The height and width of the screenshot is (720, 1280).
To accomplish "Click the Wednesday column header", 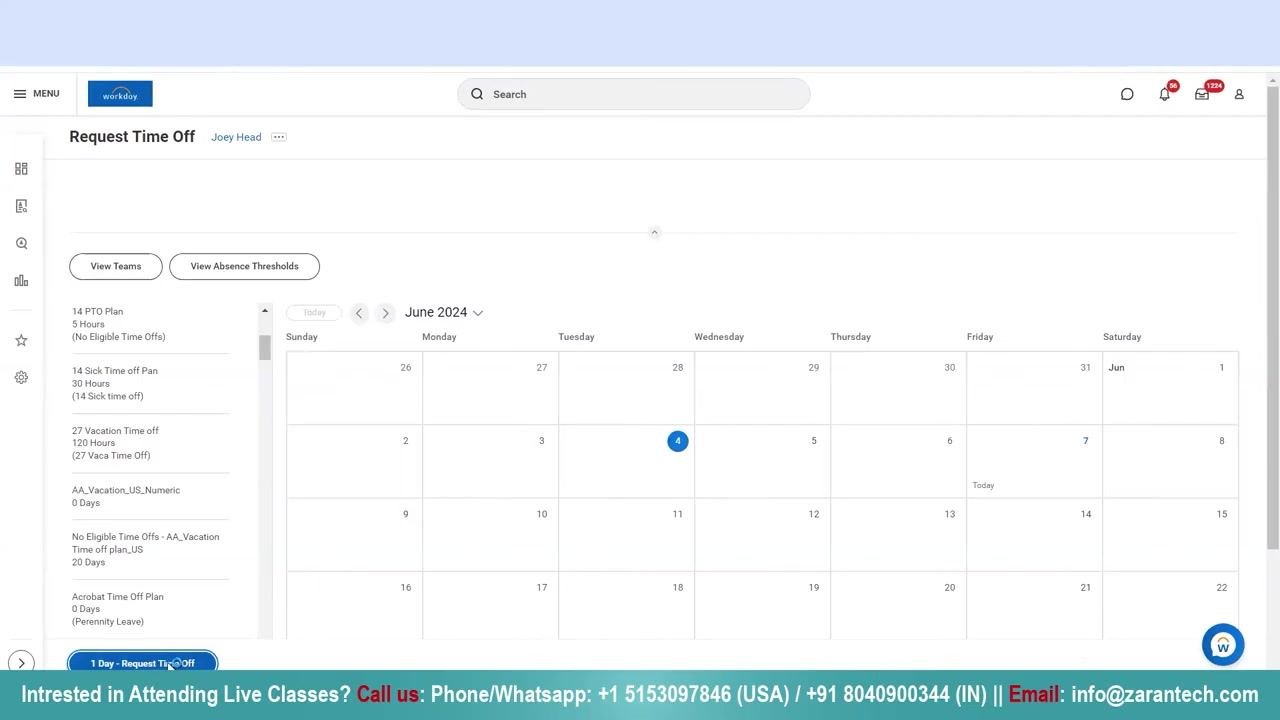I will tap(719, 337).
